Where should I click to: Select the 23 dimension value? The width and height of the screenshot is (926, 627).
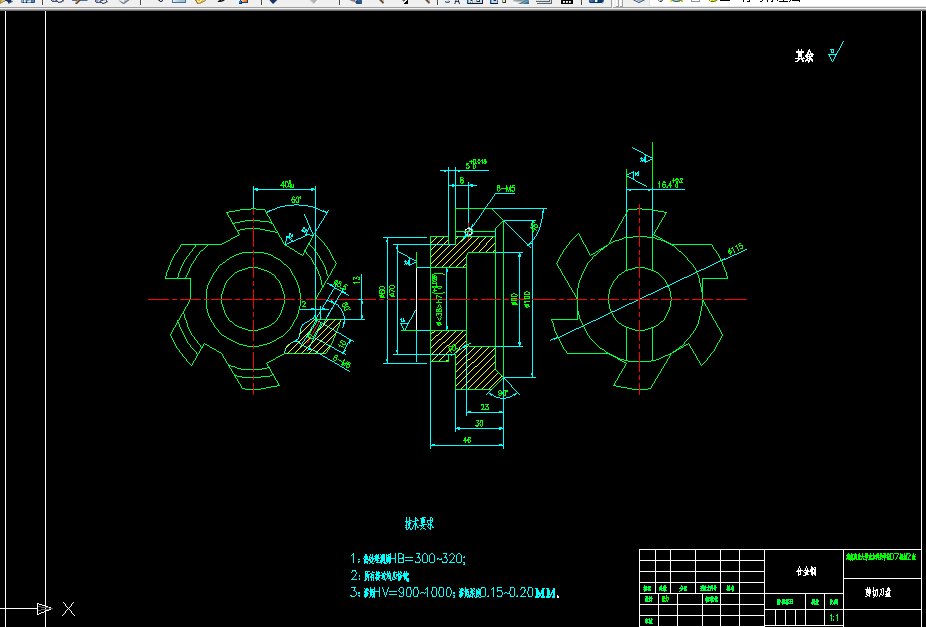485,407
